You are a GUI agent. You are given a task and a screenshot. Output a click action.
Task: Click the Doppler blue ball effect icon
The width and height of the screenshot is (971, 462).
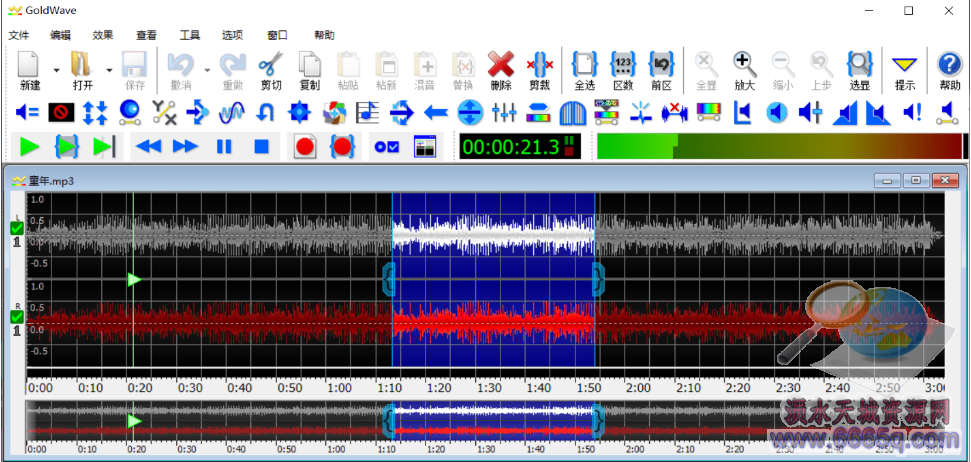[x=129, y=112]
